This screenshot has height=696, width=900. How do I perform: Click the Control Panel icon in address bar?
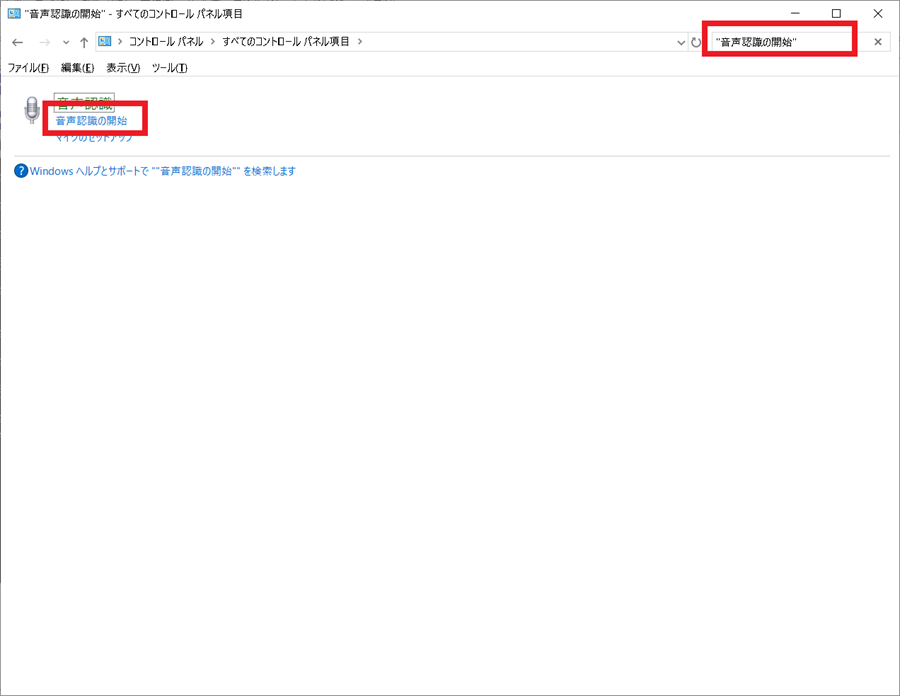click(x=104, y=41)
